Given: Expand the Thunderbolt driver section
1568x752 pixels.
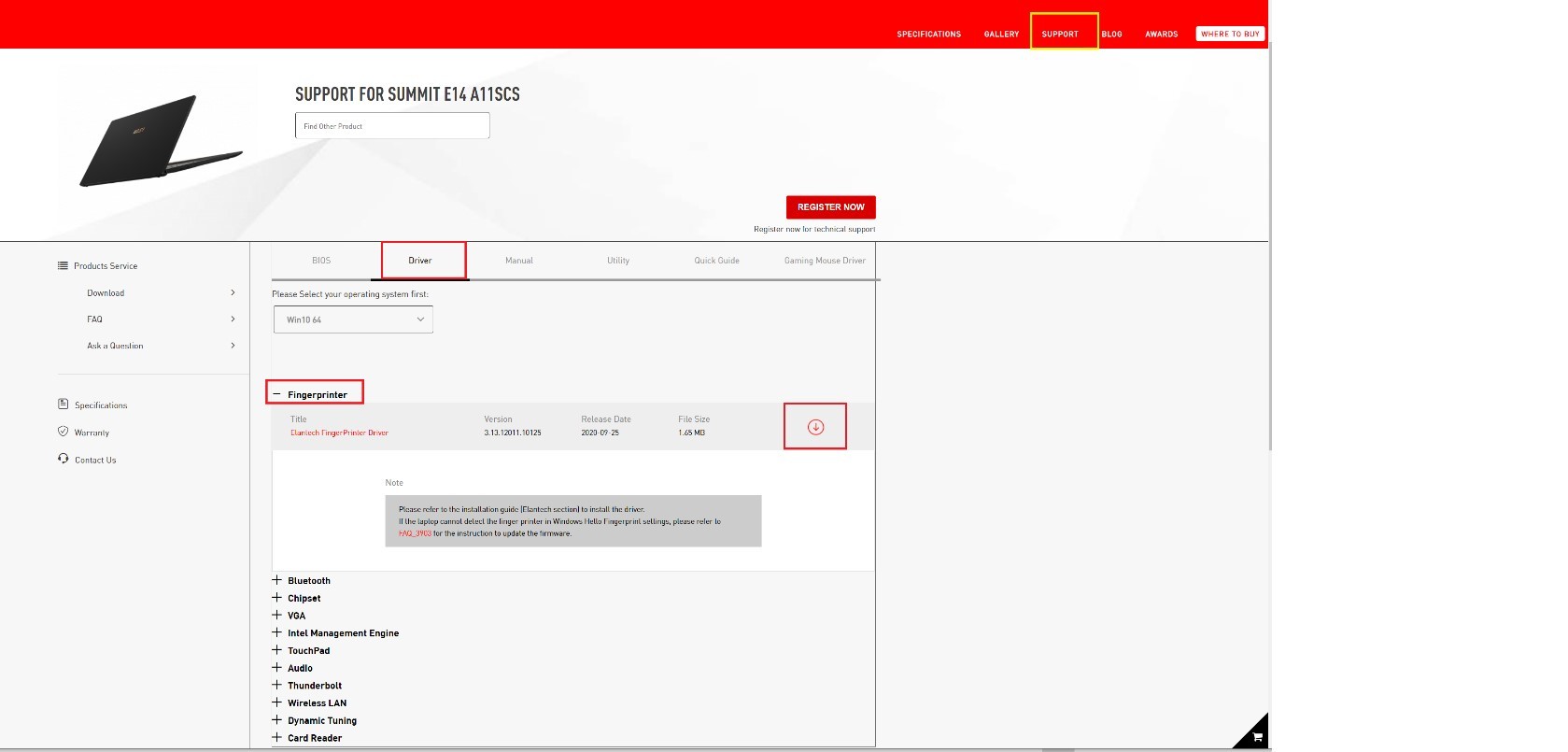Looking at the screenshot, I should (276, 685).
